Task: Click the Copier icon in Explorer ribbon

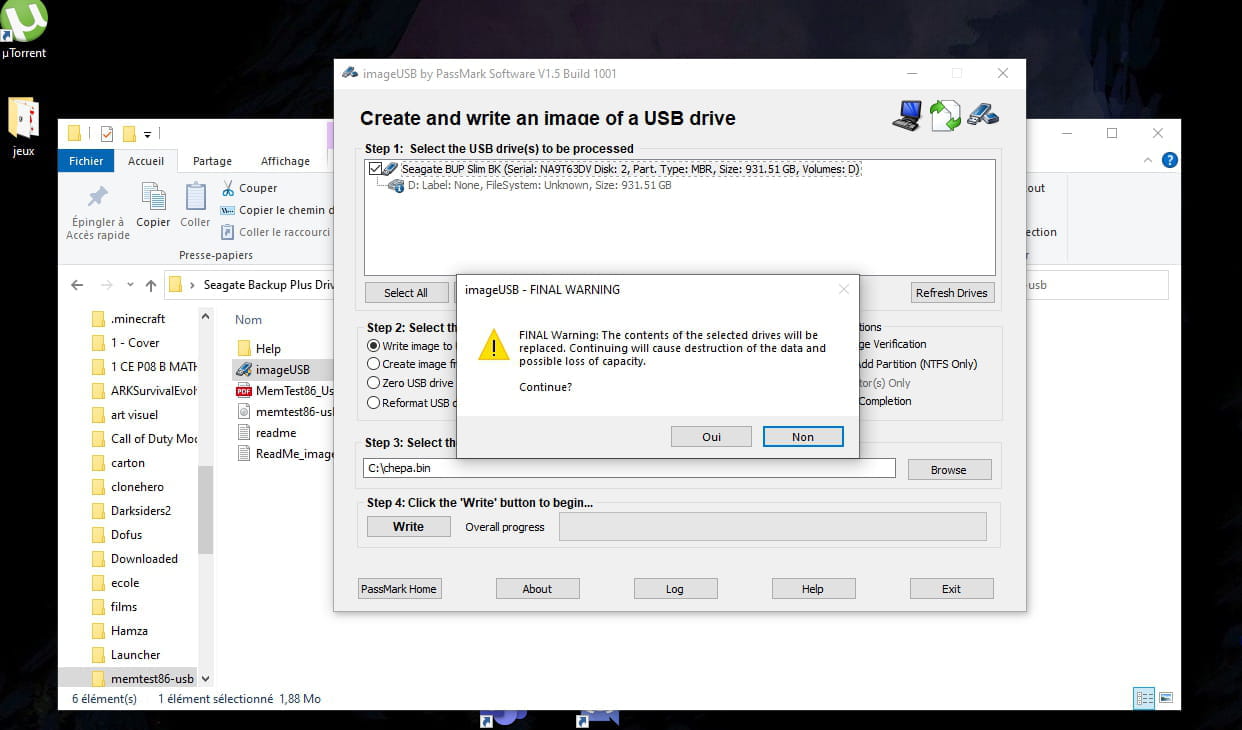Action: [153, 197]
